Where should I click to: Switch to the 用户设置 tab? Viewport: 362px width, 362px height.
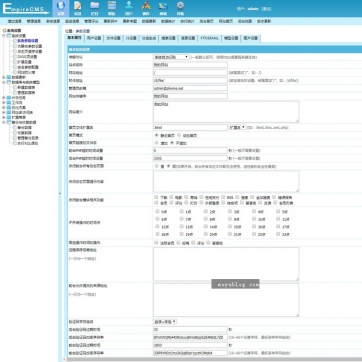coord(94,38)
